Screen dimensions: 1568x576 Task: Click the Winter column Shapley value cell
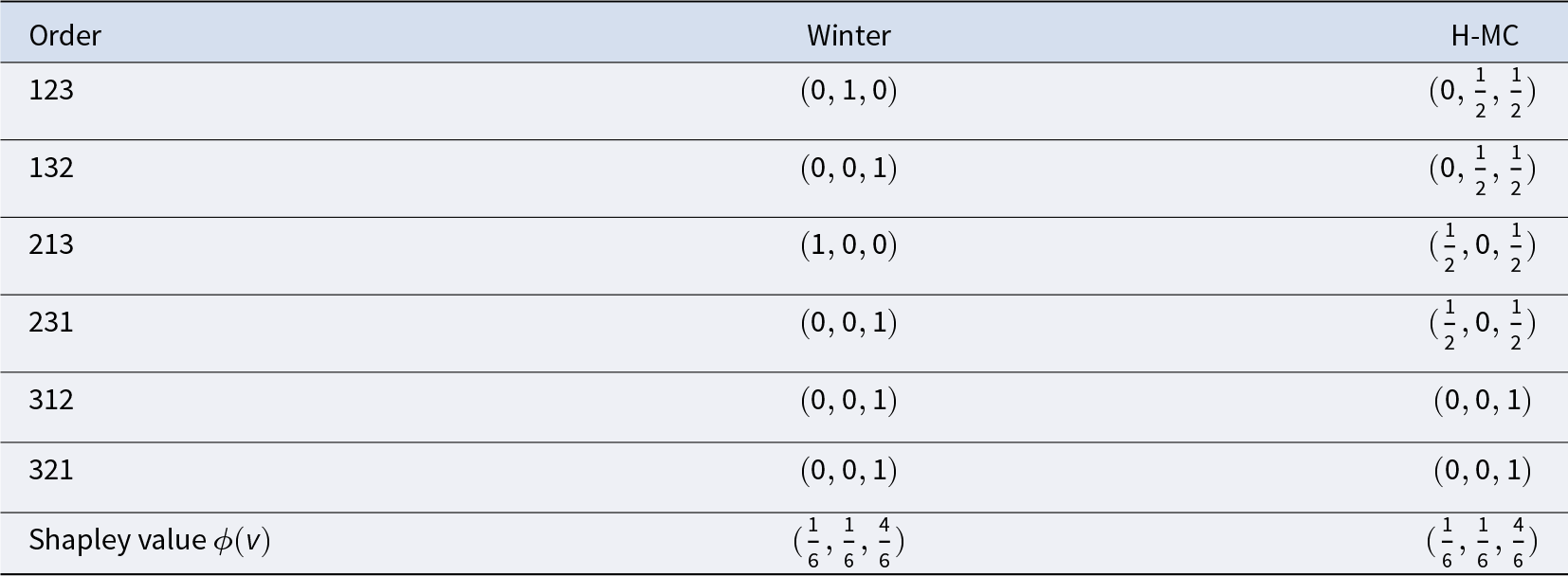[x=848, y=542]
